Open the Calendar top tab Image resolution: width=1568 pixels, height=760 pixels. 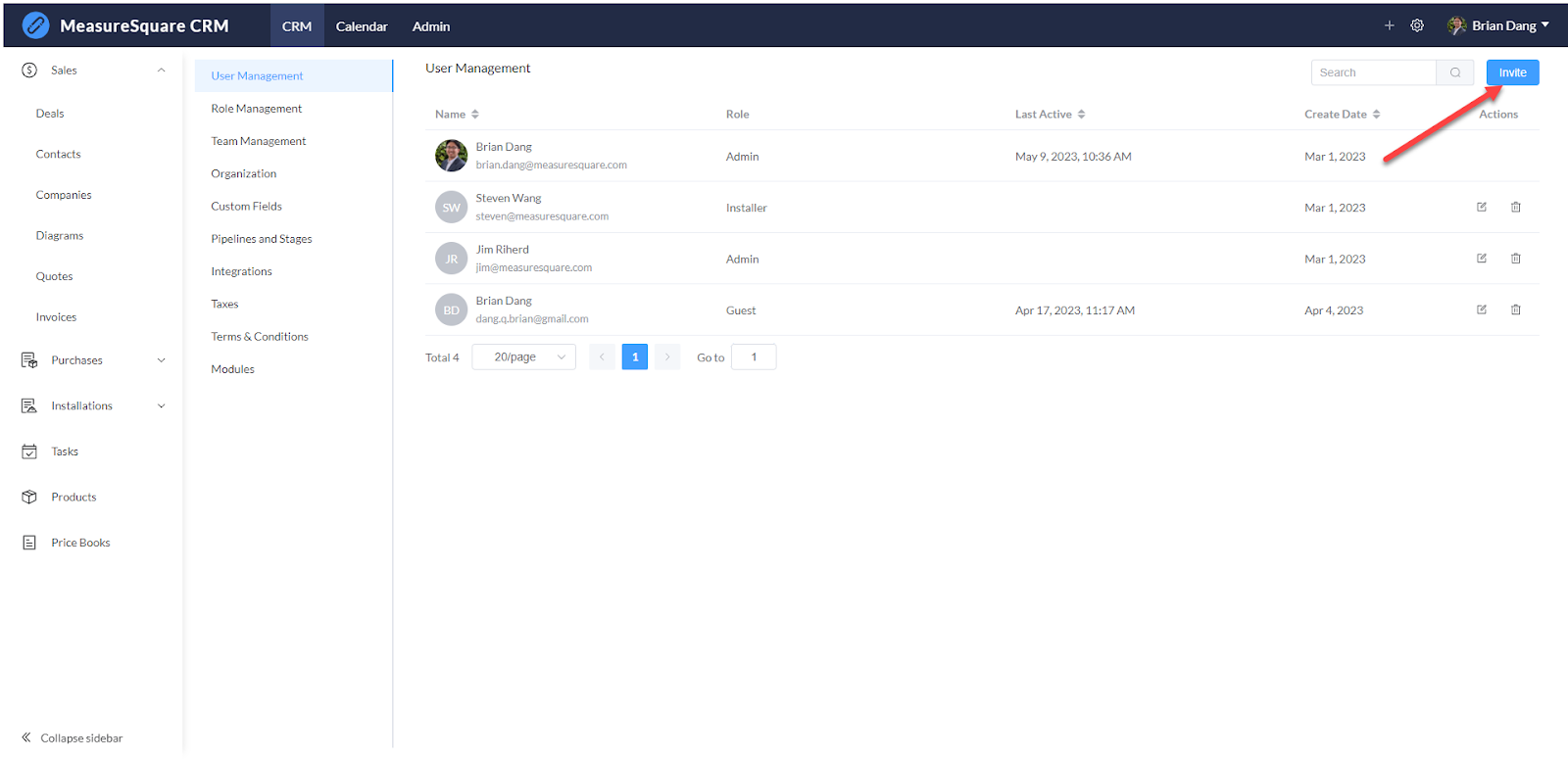point(362,26)
